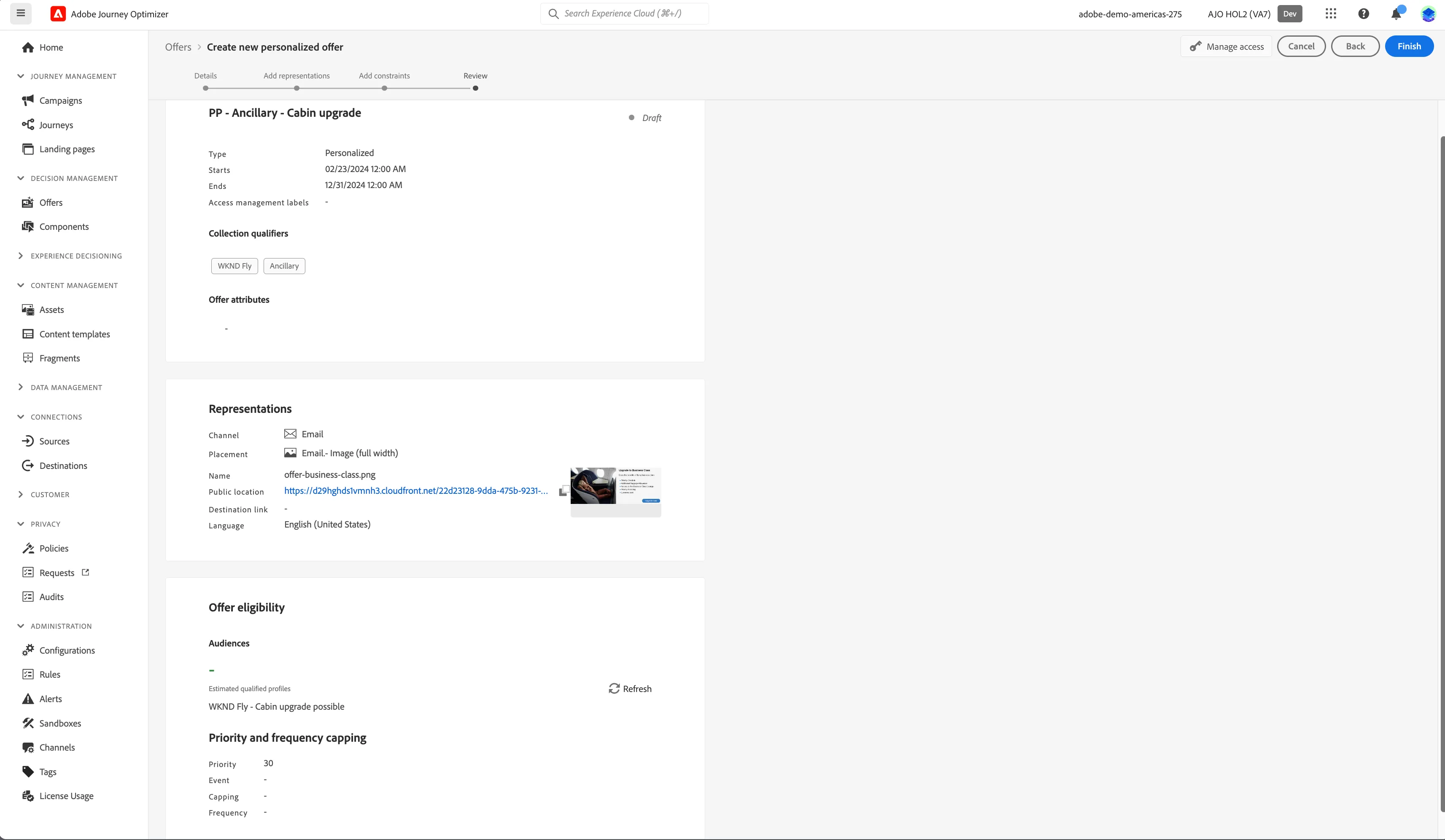The image size is (1445, 840).
Task: Click the Offers breadcrumb link
Action: click(x=178, y=47)
